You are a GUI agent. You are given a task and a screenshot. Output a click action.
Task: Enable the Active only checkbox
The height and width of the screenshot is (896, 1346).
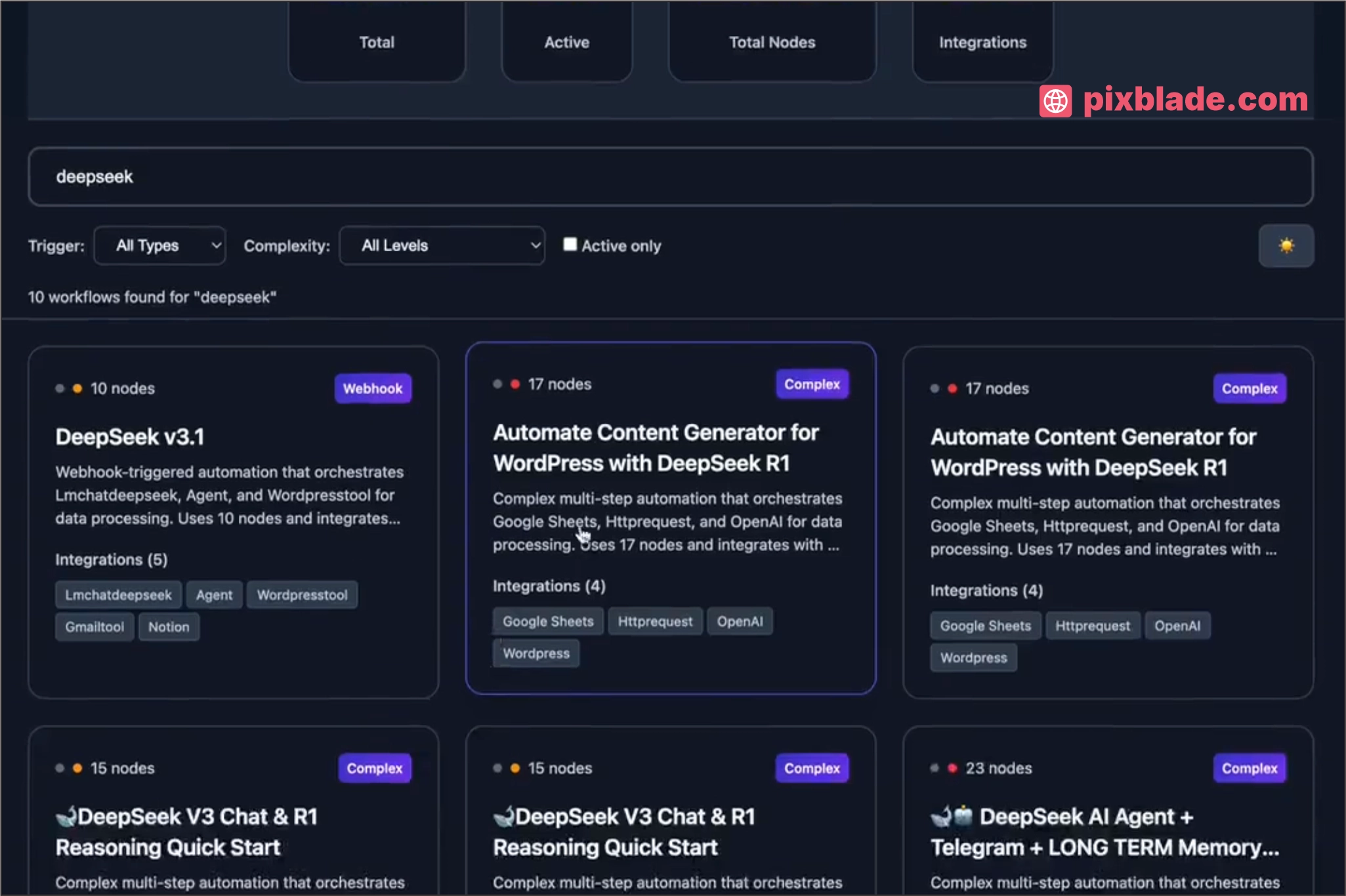(570, 245)
